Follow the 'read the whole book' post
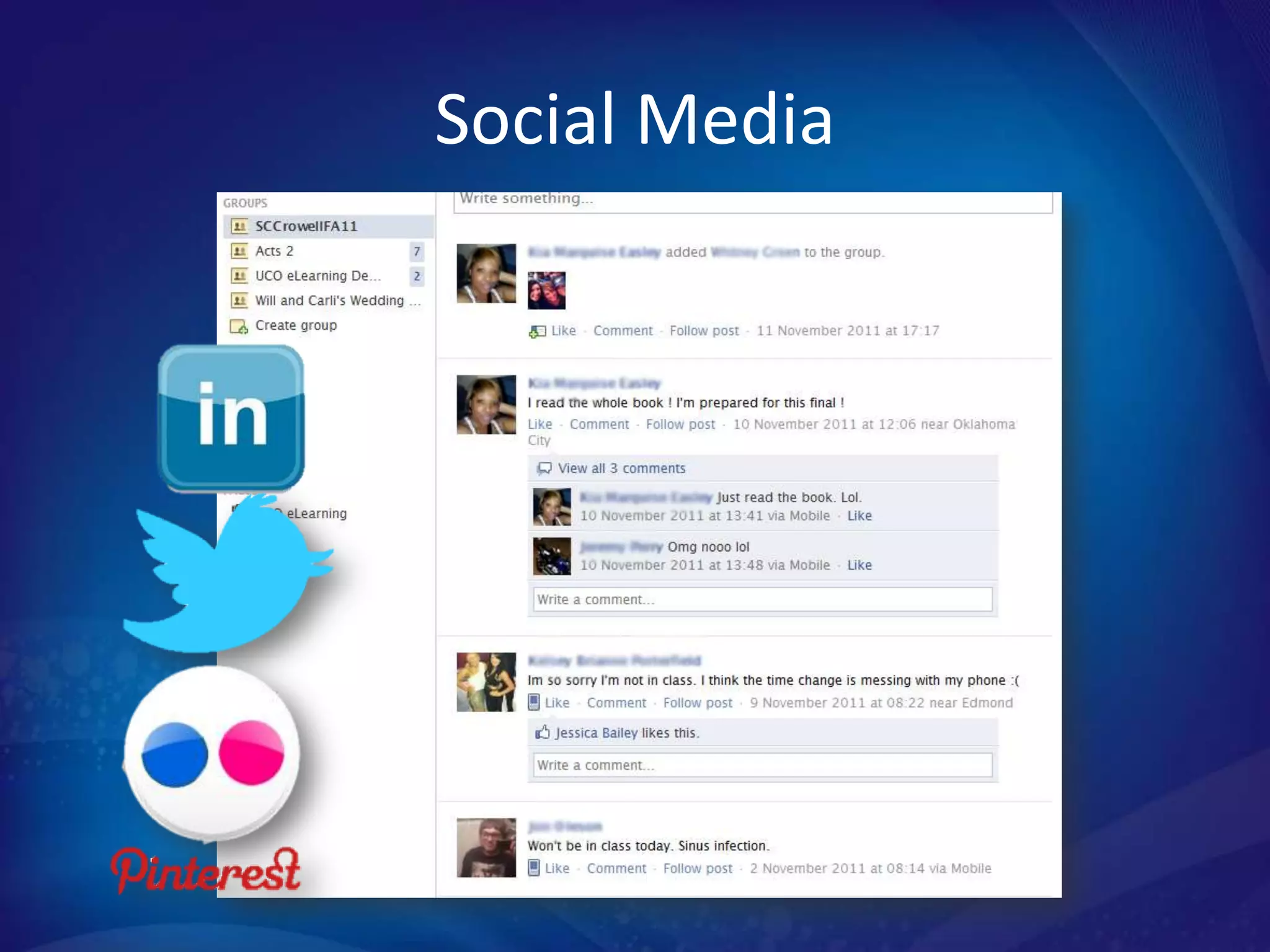This screenshot has height=952, width=1270. [x=680, y=425]
